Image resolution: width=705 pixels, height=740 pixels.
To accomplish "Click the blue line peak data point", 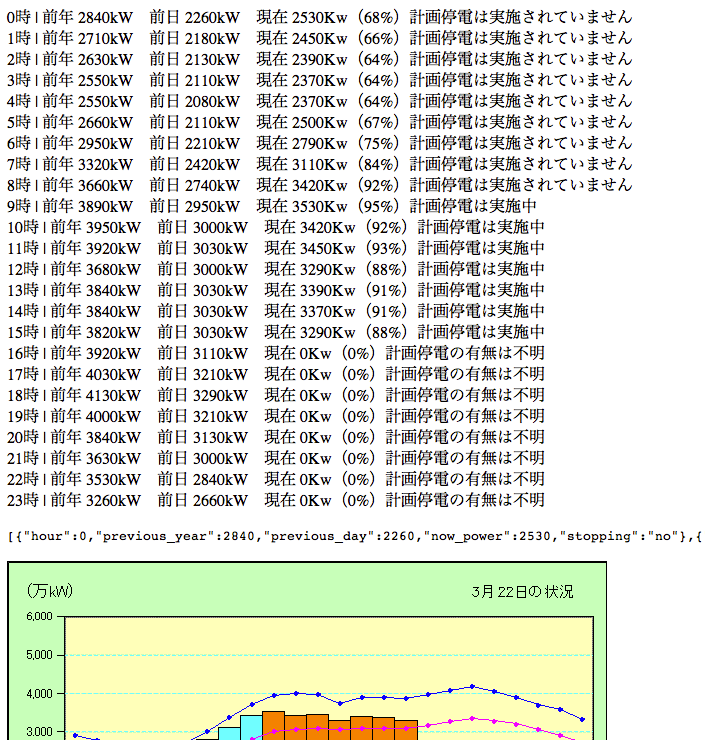I will pyautogui.click(x=472, y=686).
